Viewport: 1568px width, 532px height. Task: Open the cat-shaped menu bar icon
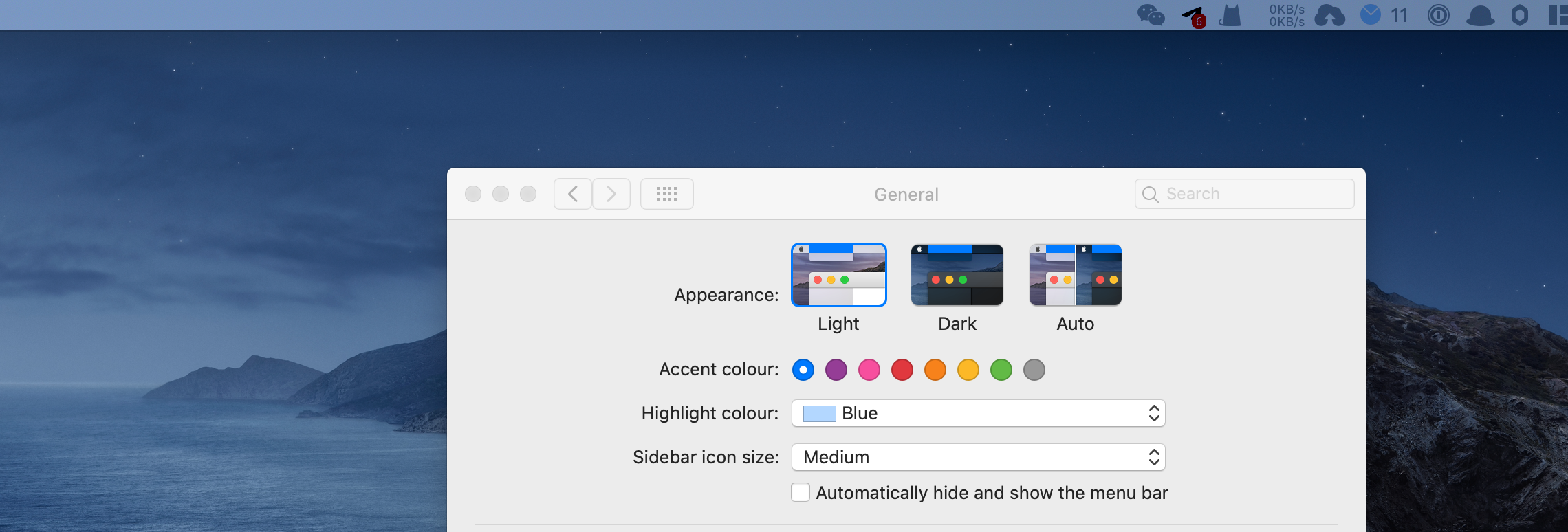coord(1230,15)
